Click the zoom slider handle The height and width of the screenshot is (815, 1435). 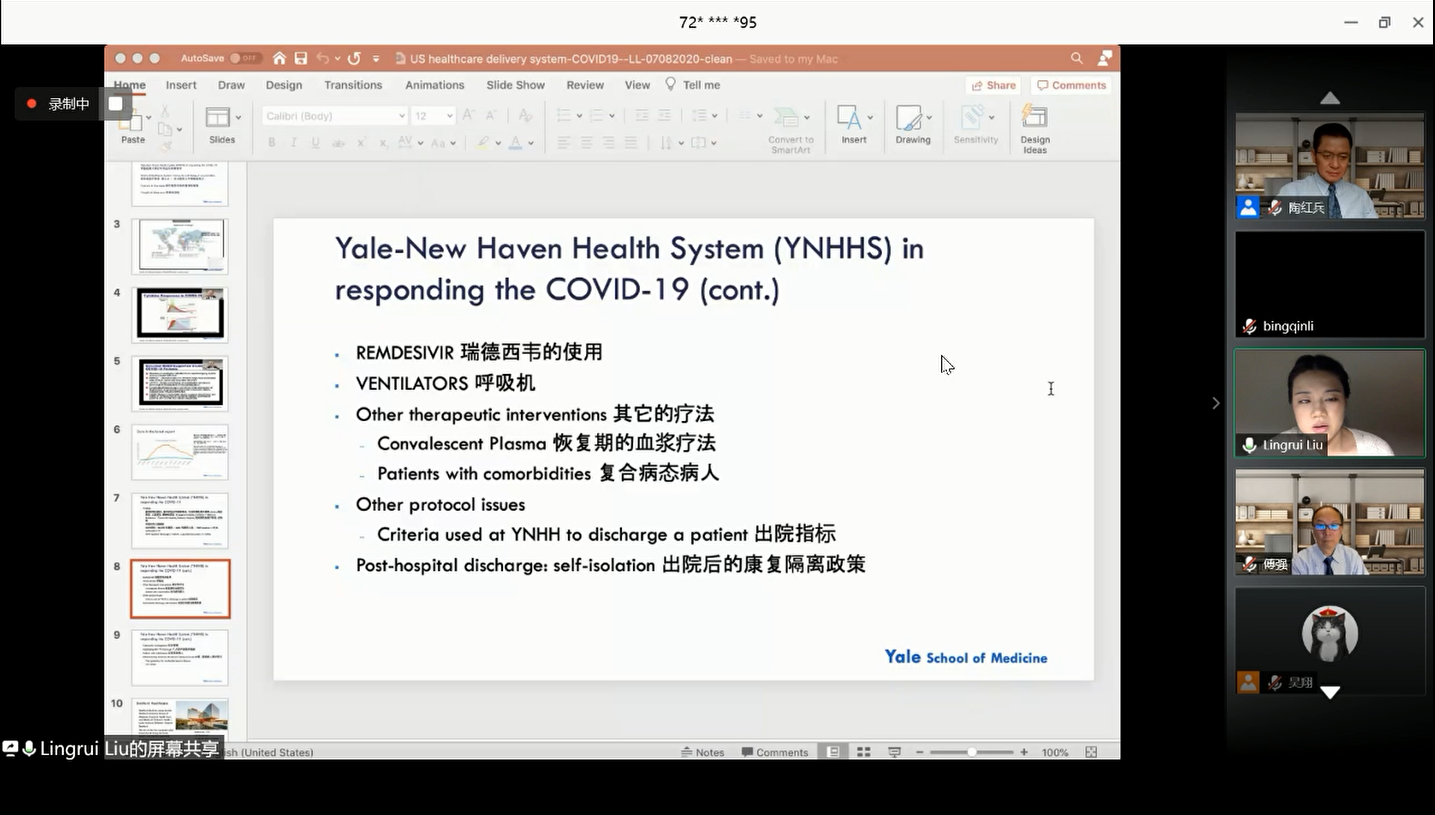(971, 752)
